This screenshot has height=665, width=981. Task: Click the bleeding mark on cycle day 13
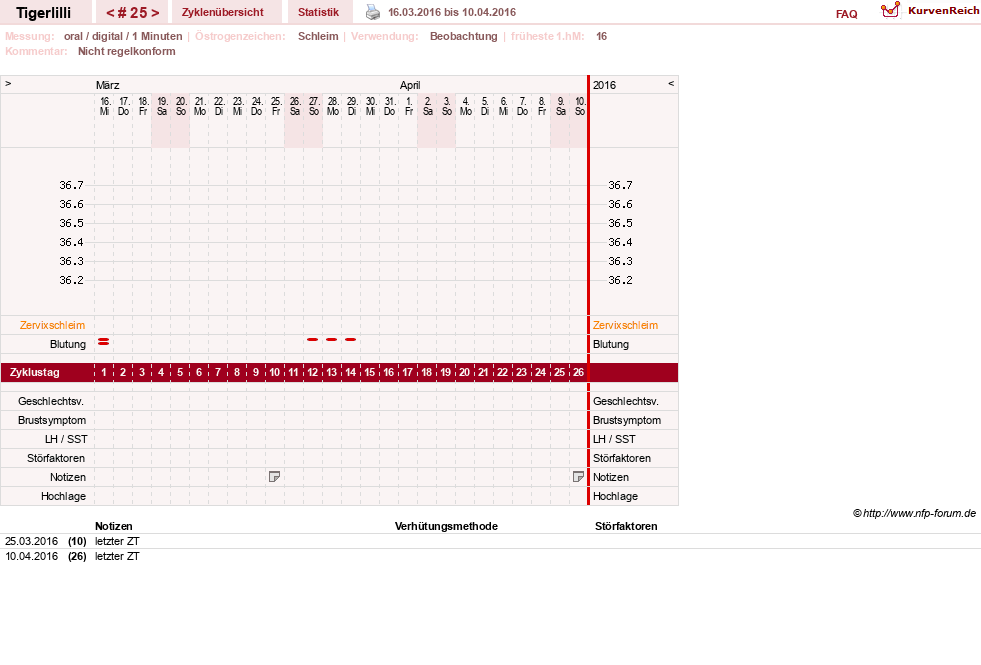click(332, 340)
